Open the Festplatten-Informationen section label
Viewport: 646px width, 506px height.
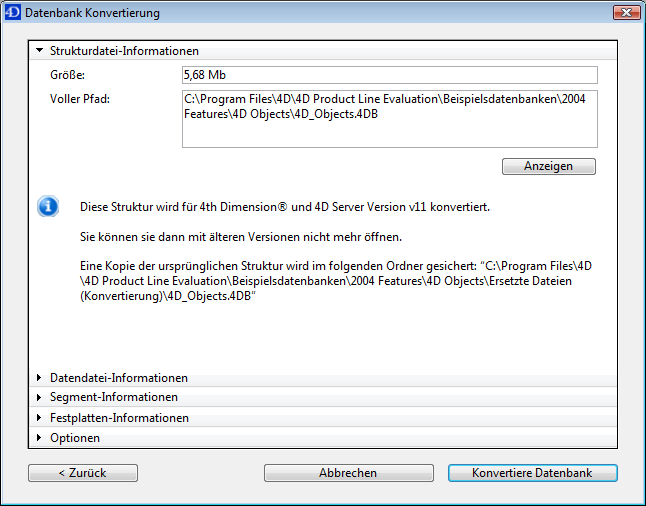point(119,418)
